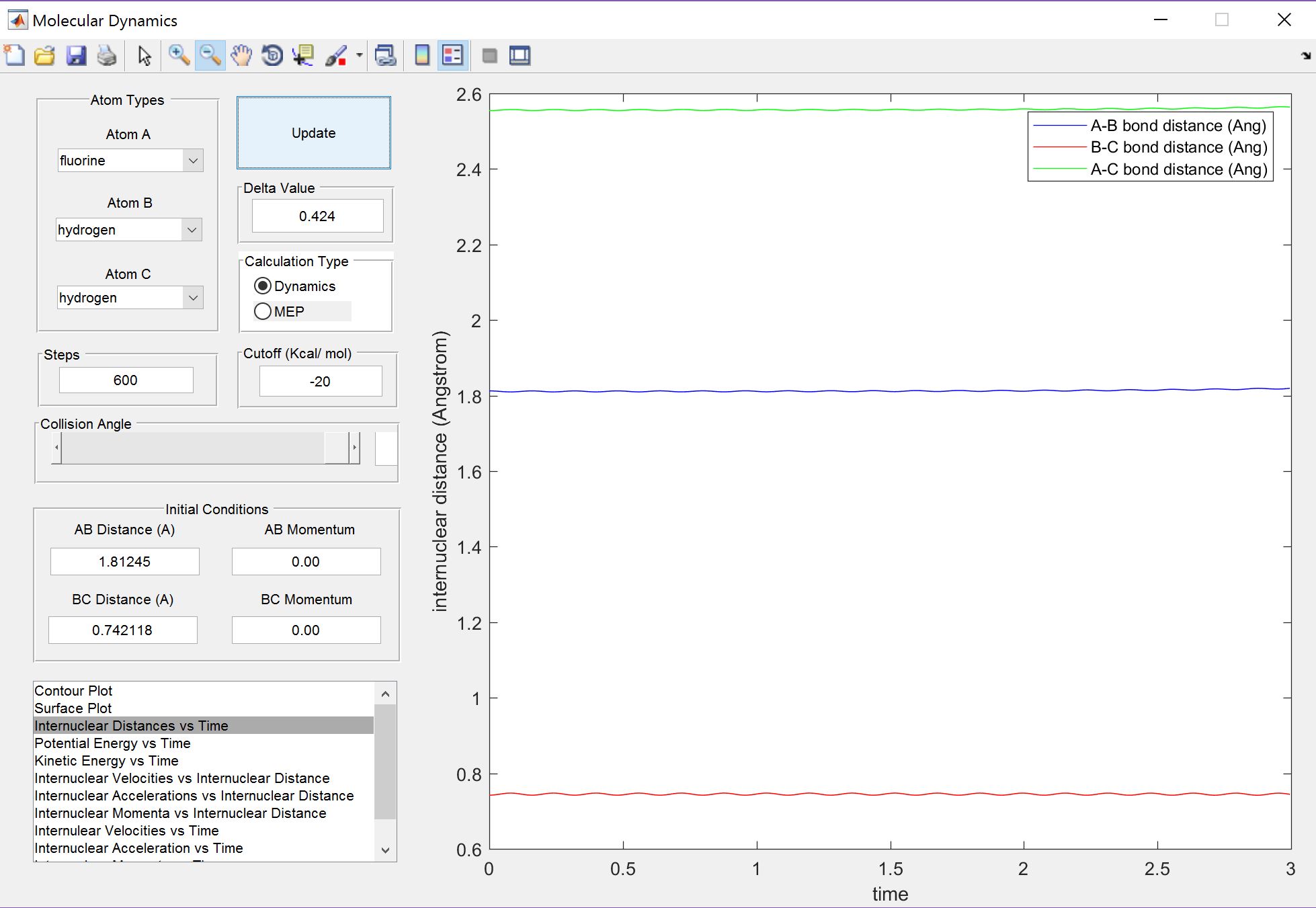Open the Atom A fluorine dropdown
Image resolution: width=1316 pixels, height=908 pixels.
[x=193, y=161]
